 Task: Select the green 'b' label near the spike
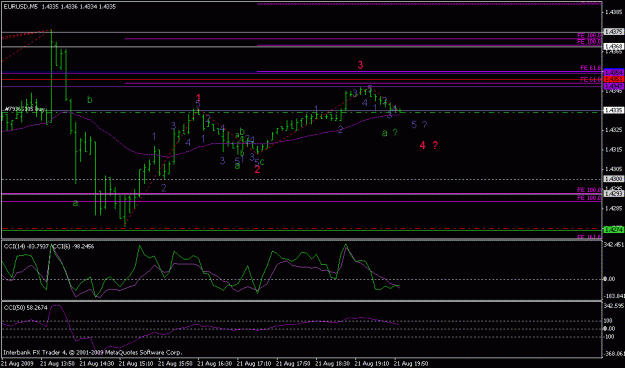[90, 100]
